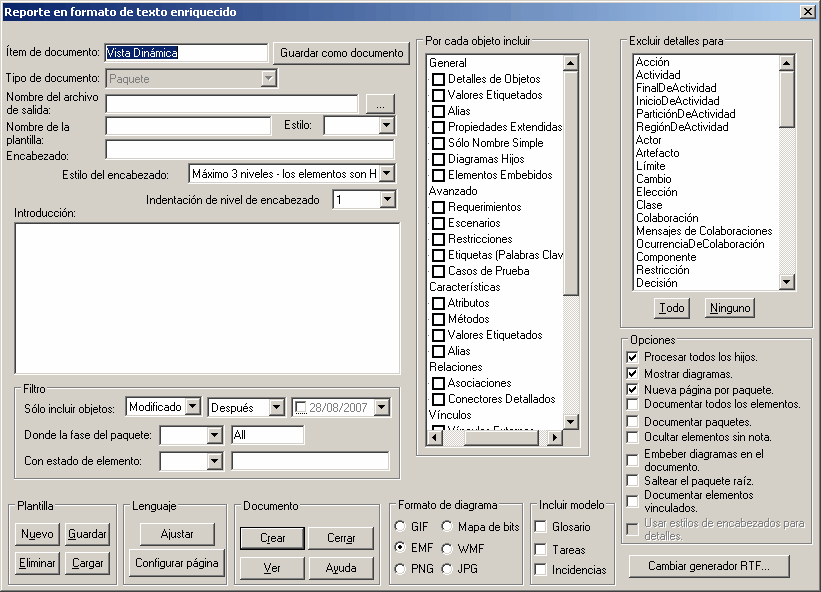Click the Guardar template button
This screenshot has width=821, height=592.
coord(87,534)
